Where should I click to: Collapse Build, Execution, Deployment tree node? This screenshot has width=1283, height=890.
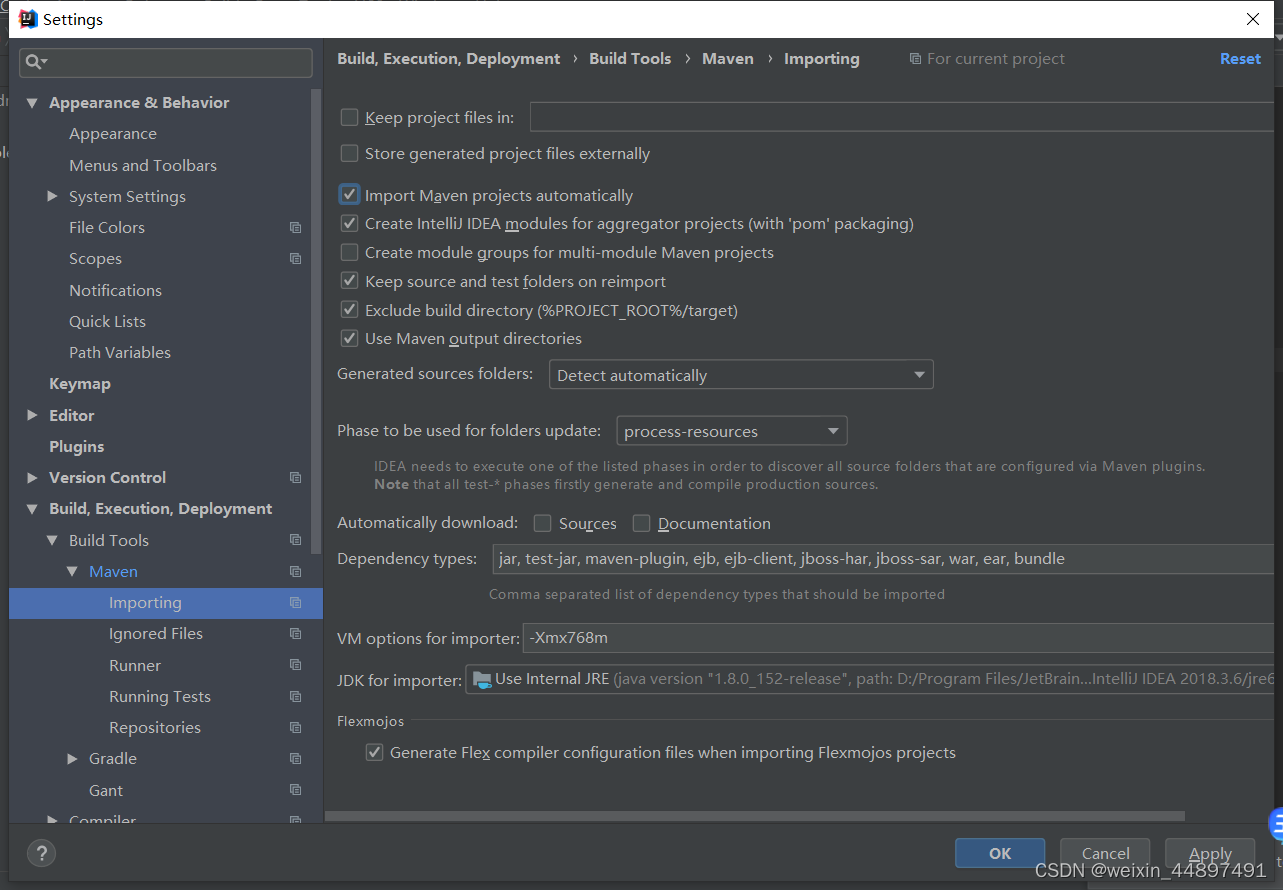click(x=33, y=509)
